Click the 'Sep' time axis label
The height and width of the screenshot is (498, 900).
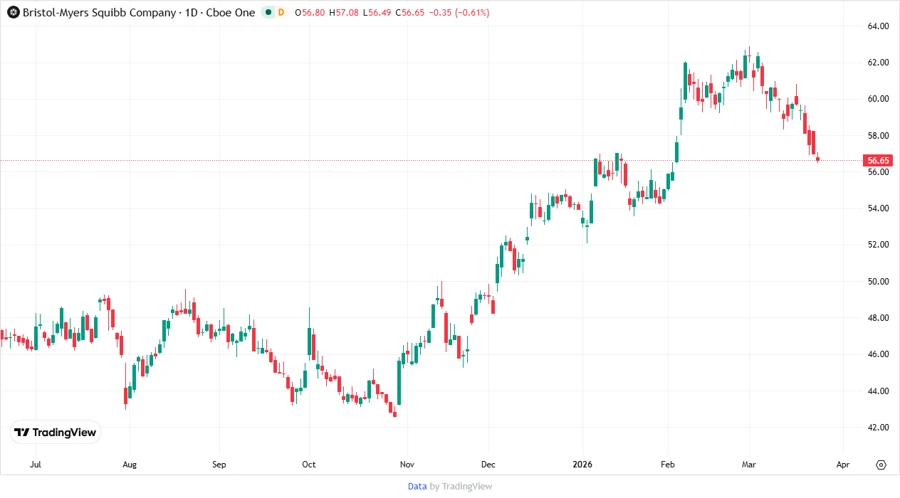219,464
